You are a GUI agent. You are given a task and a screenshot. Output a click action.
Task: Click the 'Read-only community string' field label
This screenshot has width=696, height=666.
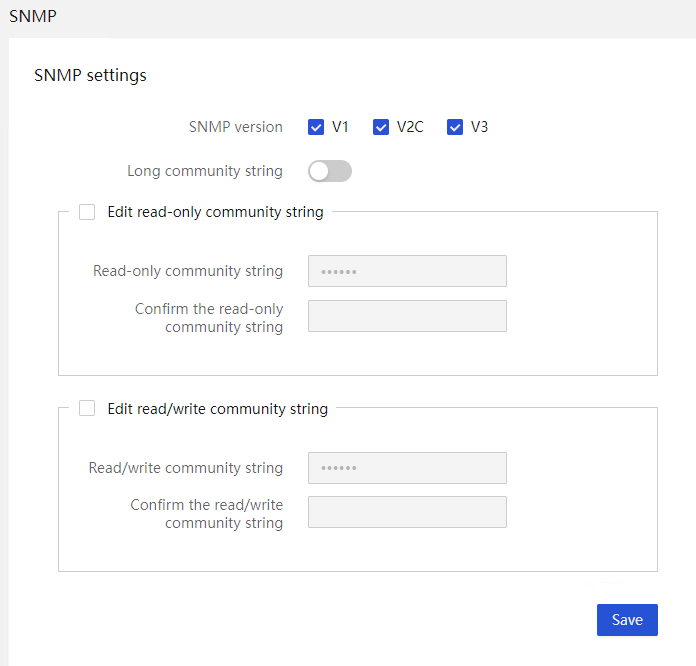point(188,271)
